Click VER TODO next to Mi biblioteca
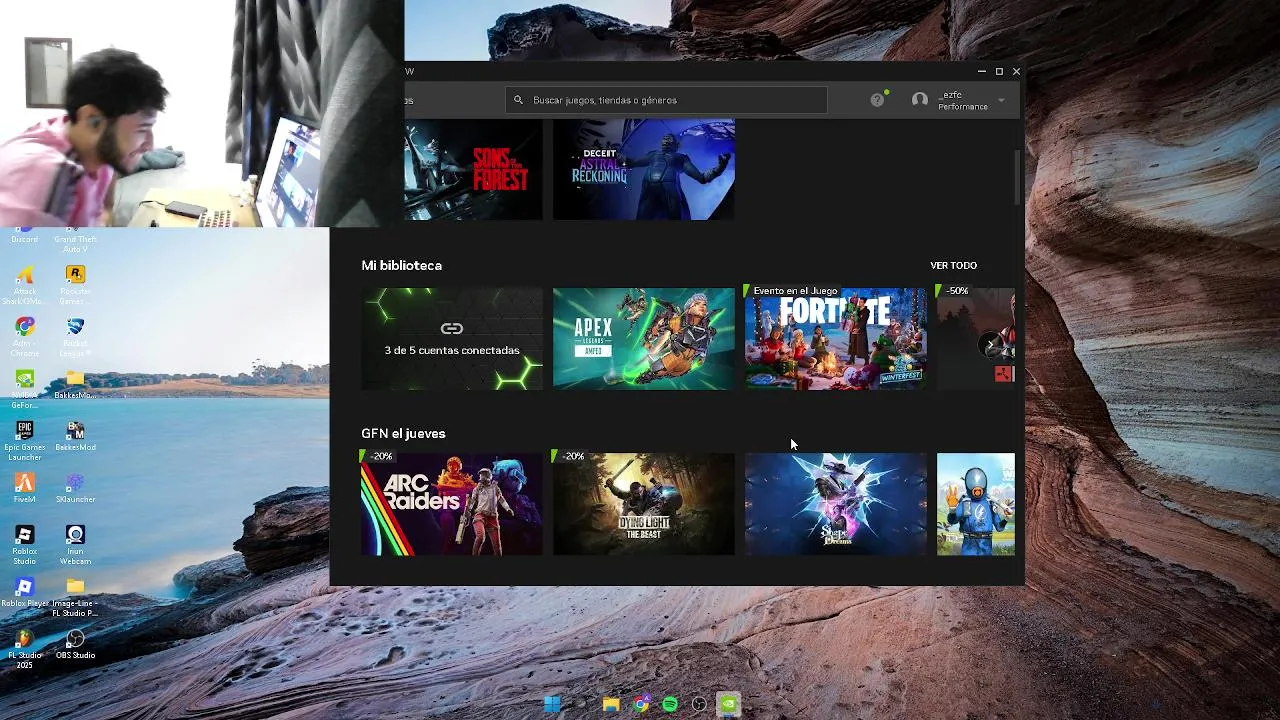 coord(953,265)
